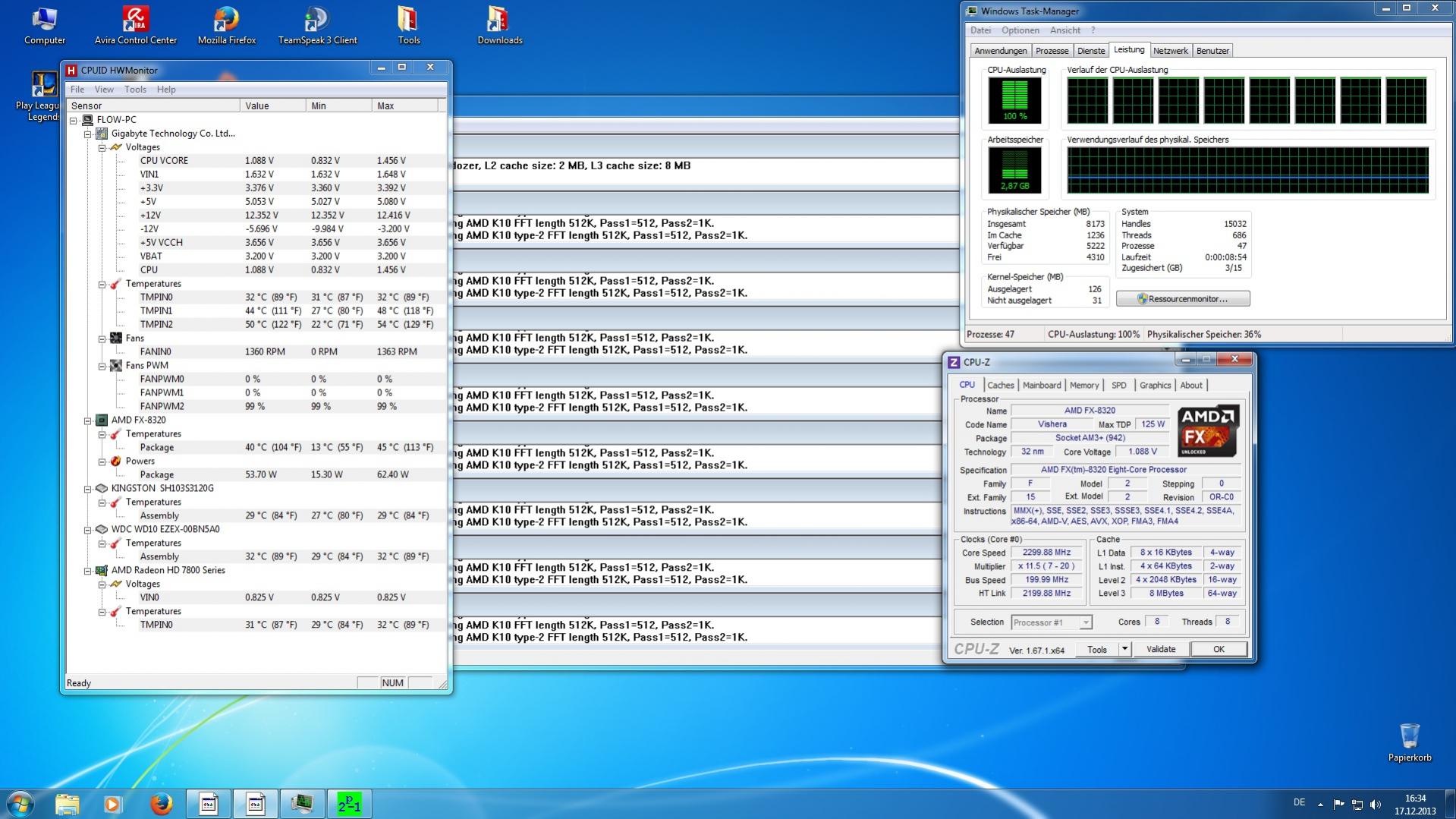Click the Ressourcenmonitor button
Viewport: 1456px width, 819px height.
point(1182,299)
